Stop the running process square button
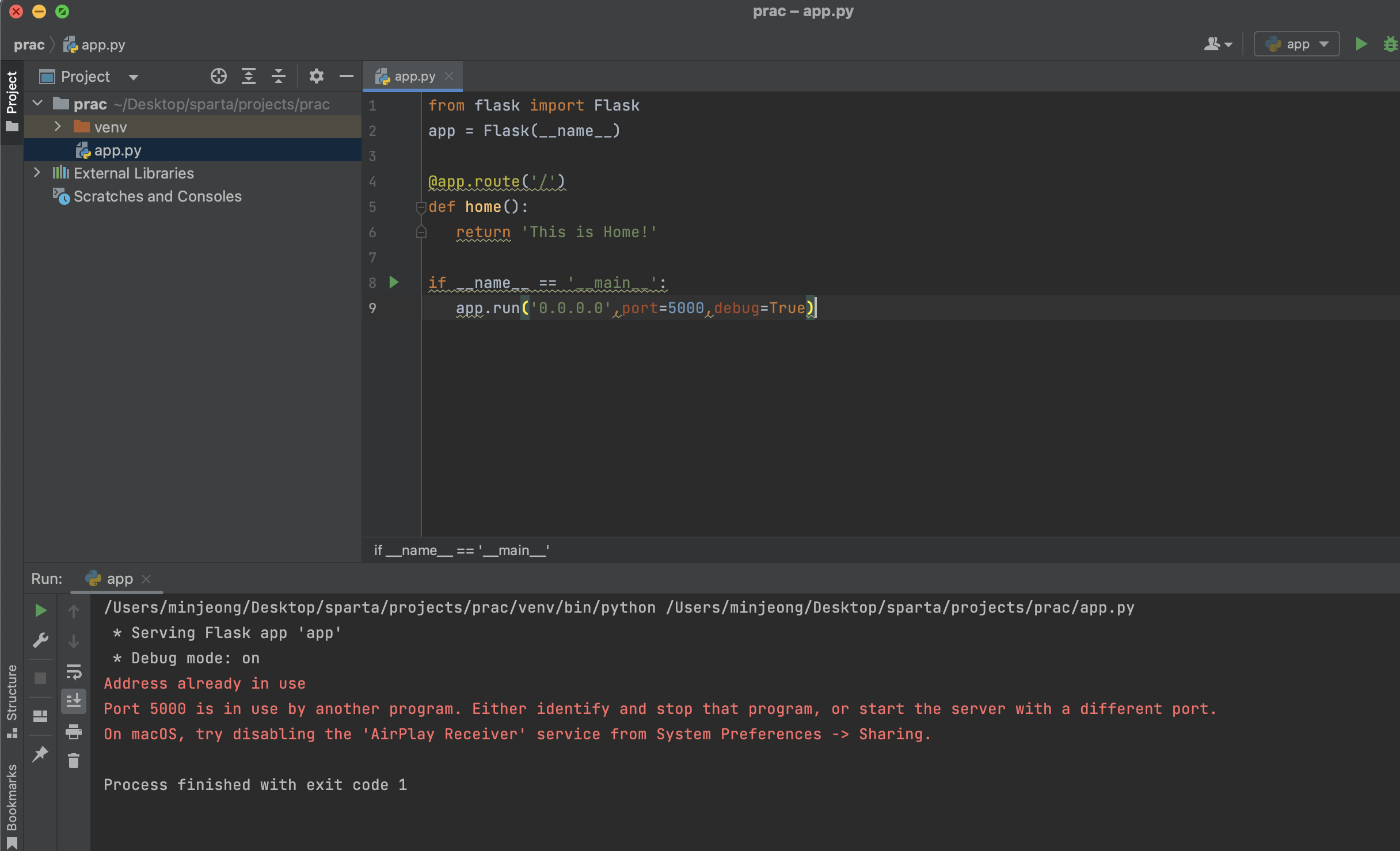The width and height of the screenshot is (1400, 851). [40, 678]
